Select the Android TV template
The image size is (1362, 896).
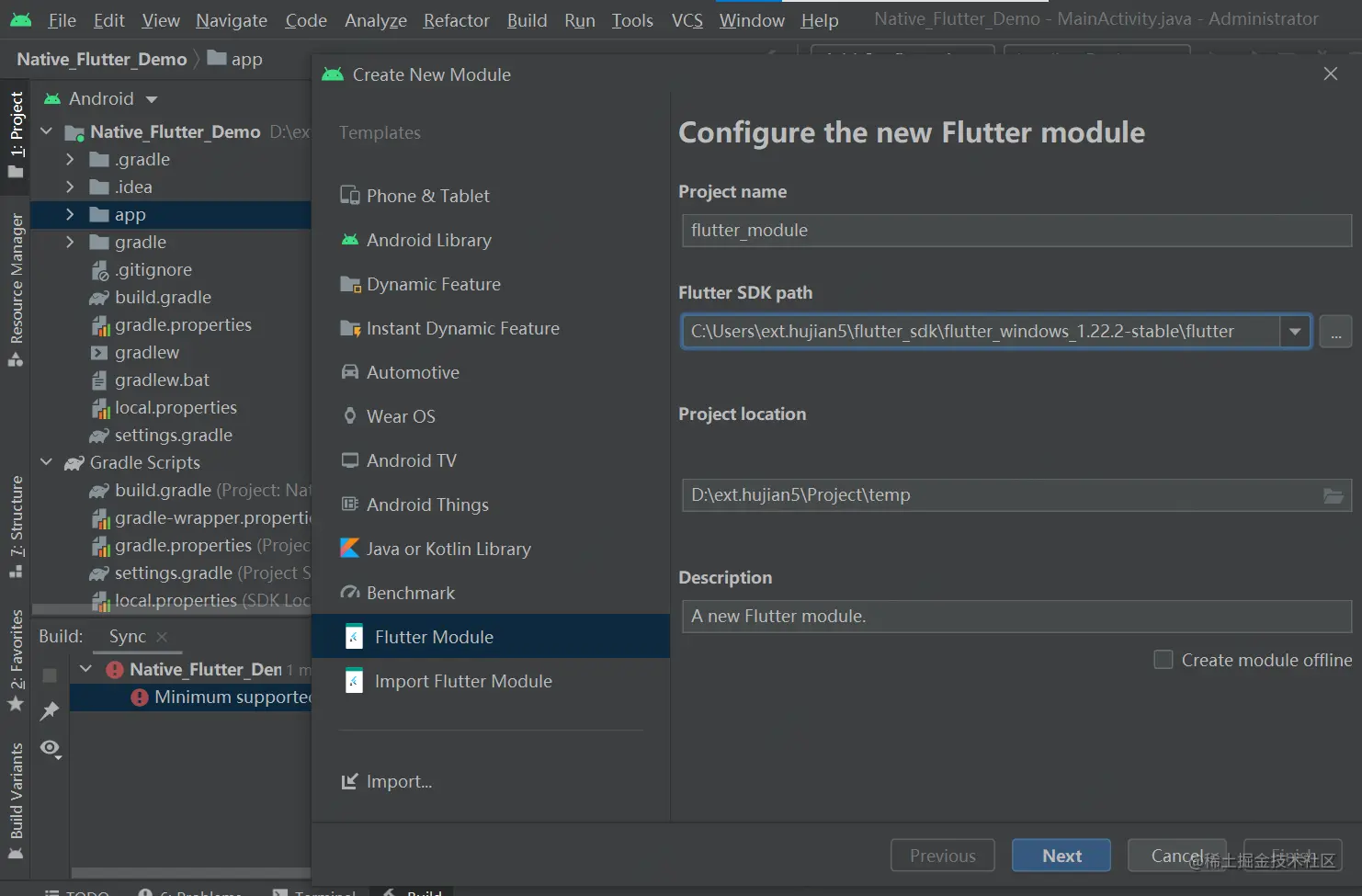click(398, 460)
